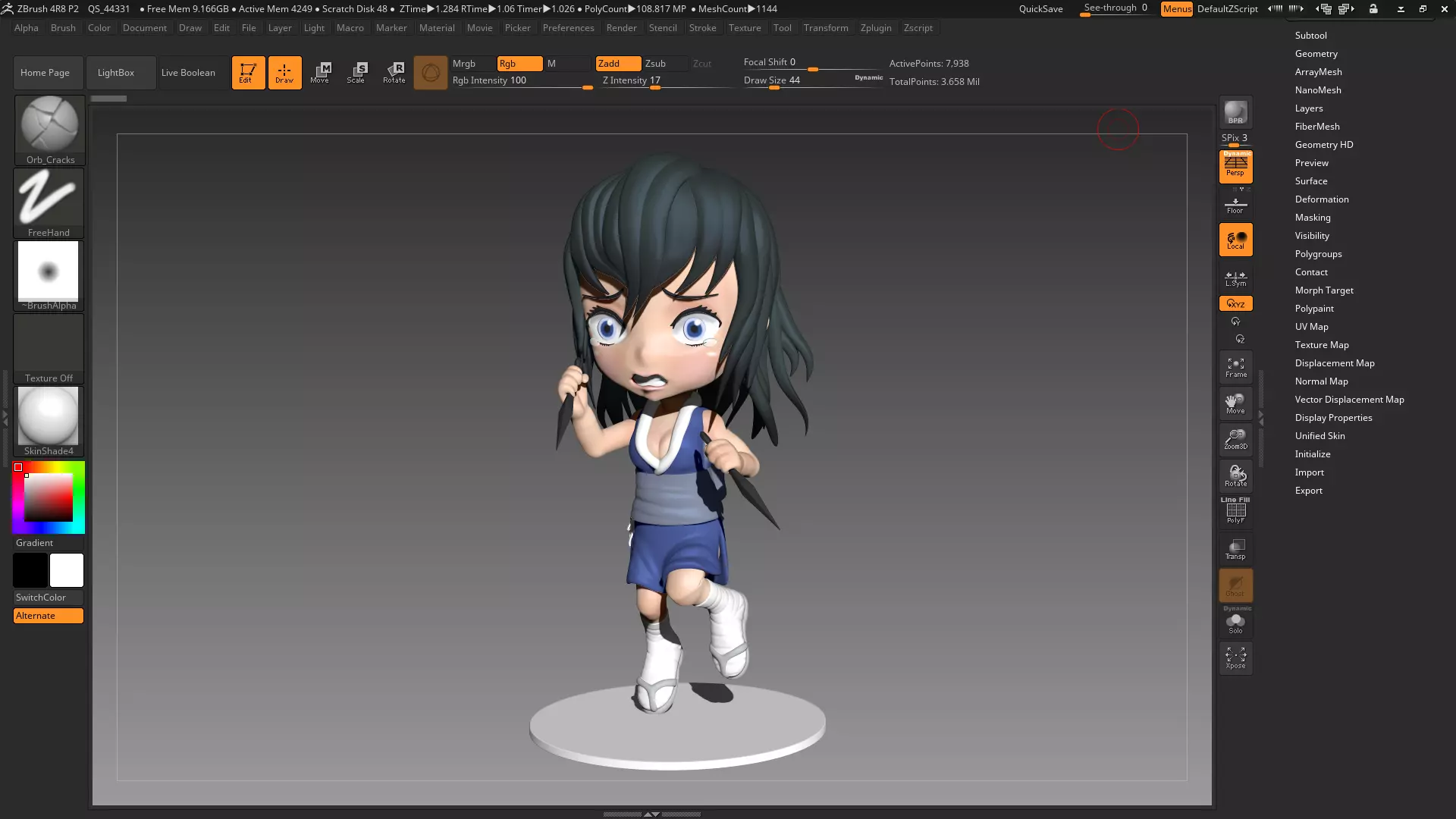Activate the Draw mode icon
This screenshot has height=819, width=1456.
(284, 73)
